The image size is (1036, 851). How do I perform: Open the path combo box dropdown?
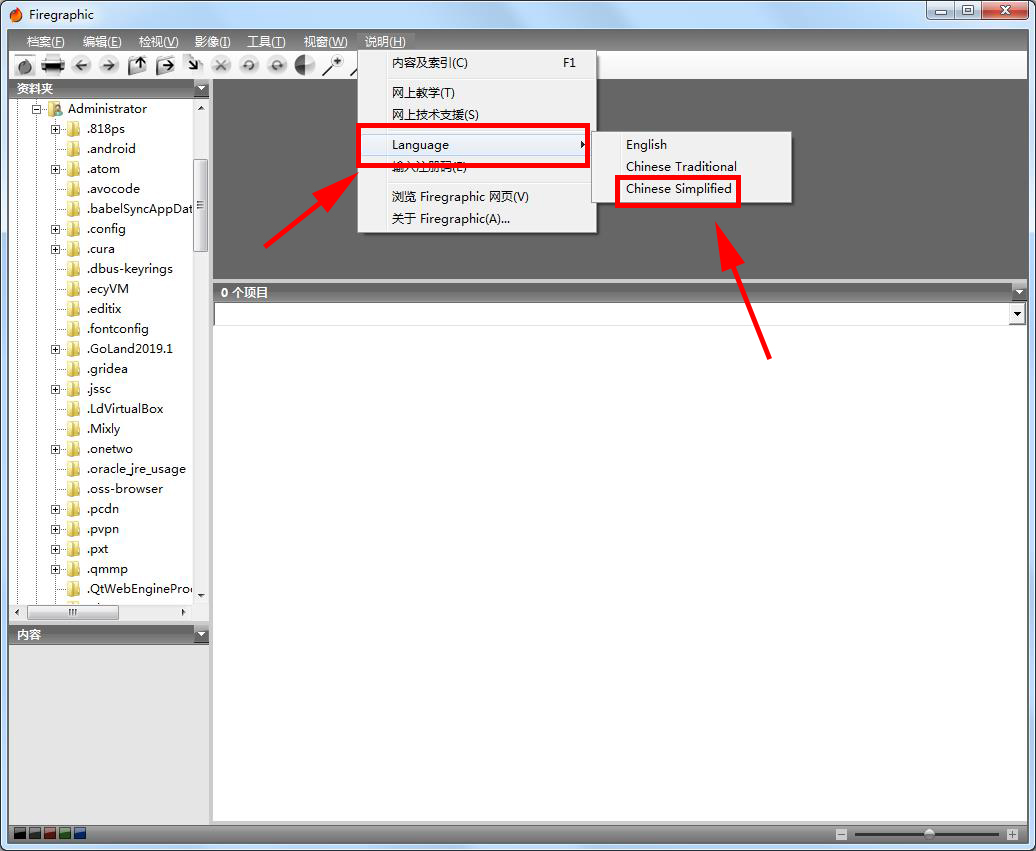(1018, 314)
